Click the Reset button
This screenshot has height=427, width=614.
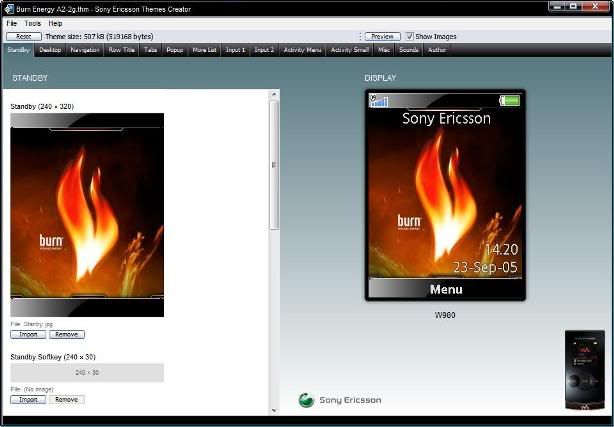coord(24,36)
